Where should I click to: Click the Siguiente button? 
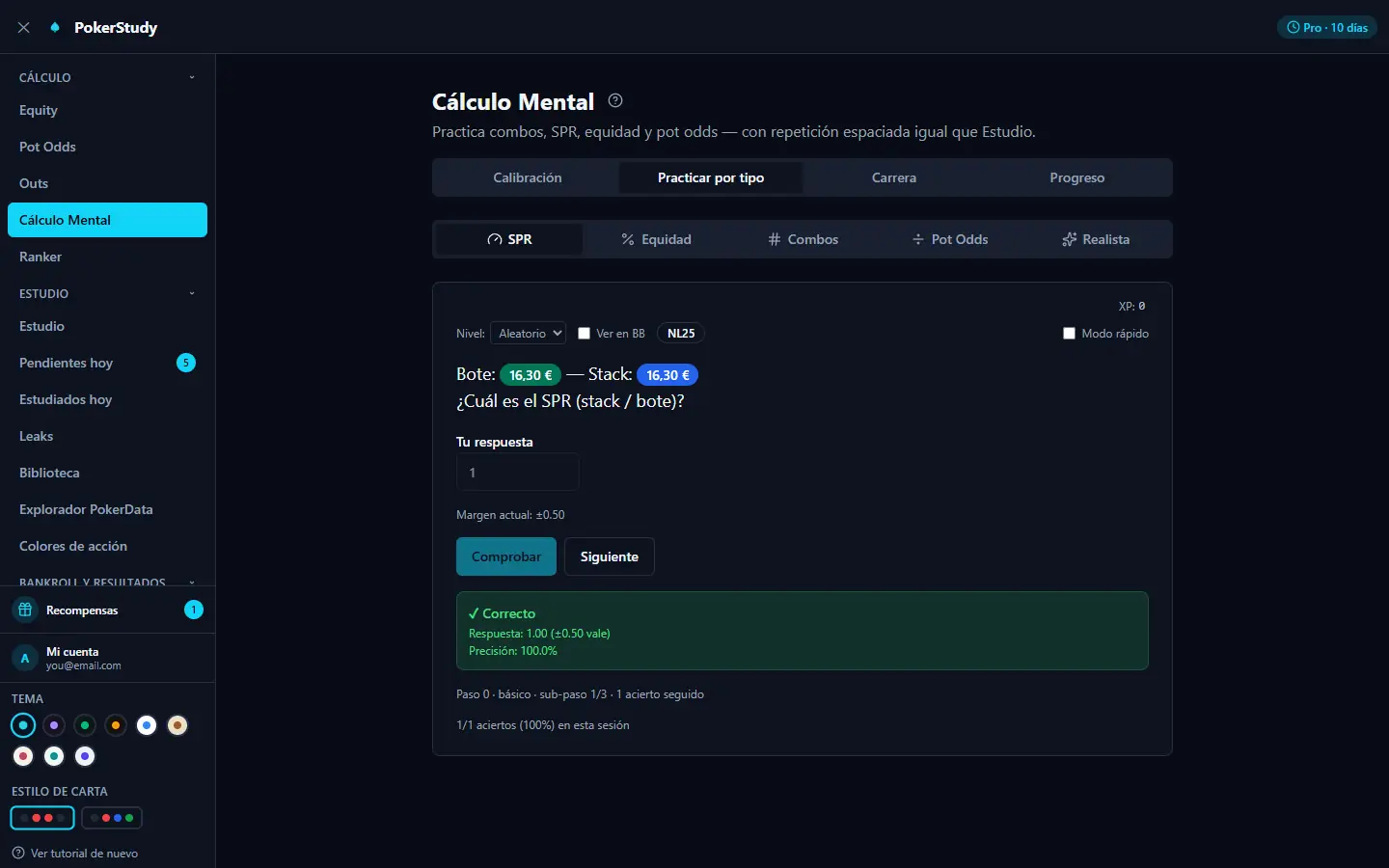[610, 556]
